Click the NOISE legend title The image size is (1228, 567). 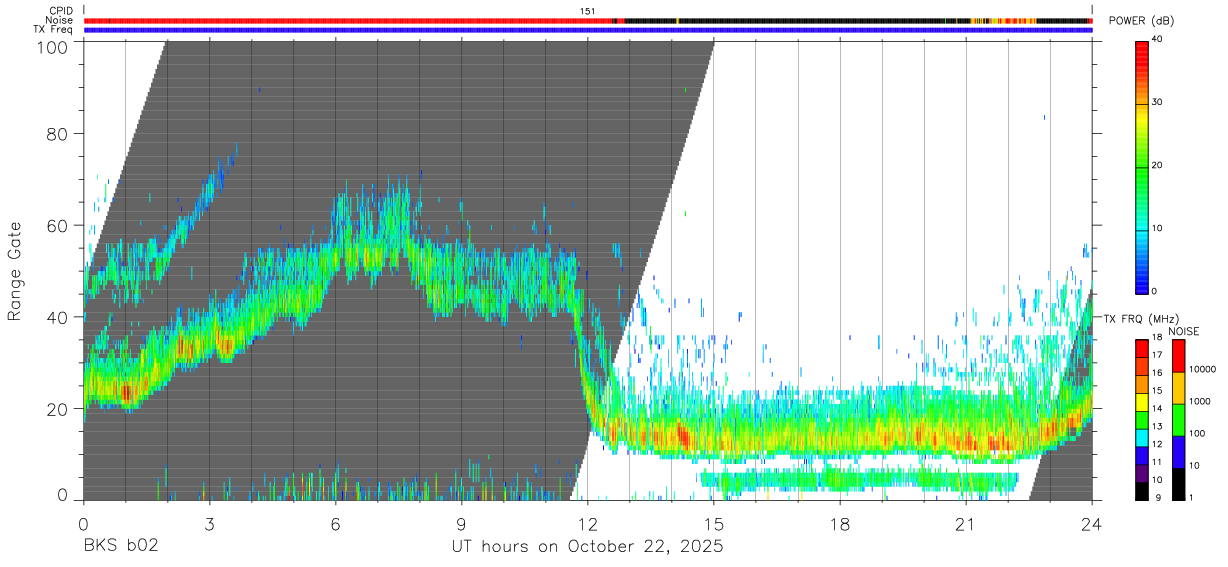click(x=1184, y=331)
